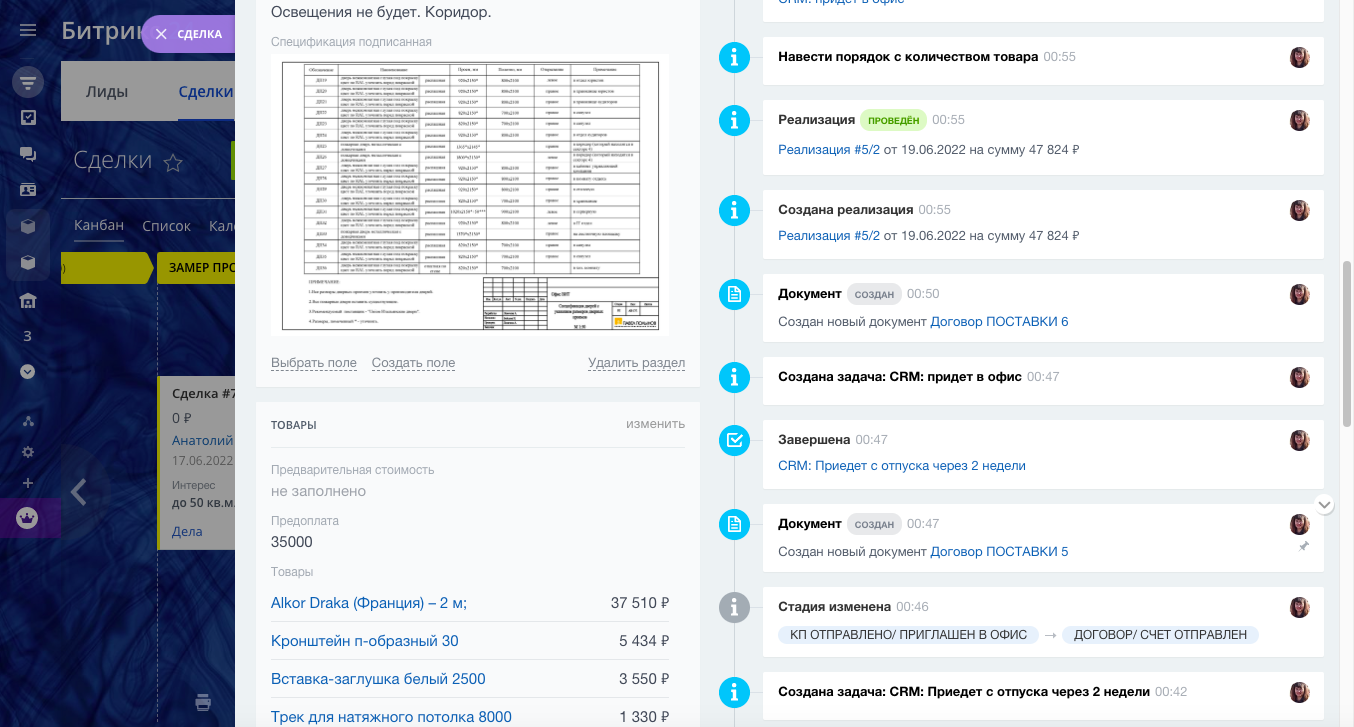Click Выбрать поле link
Viewport: 1354px width, 727px height.
[314, 363]
